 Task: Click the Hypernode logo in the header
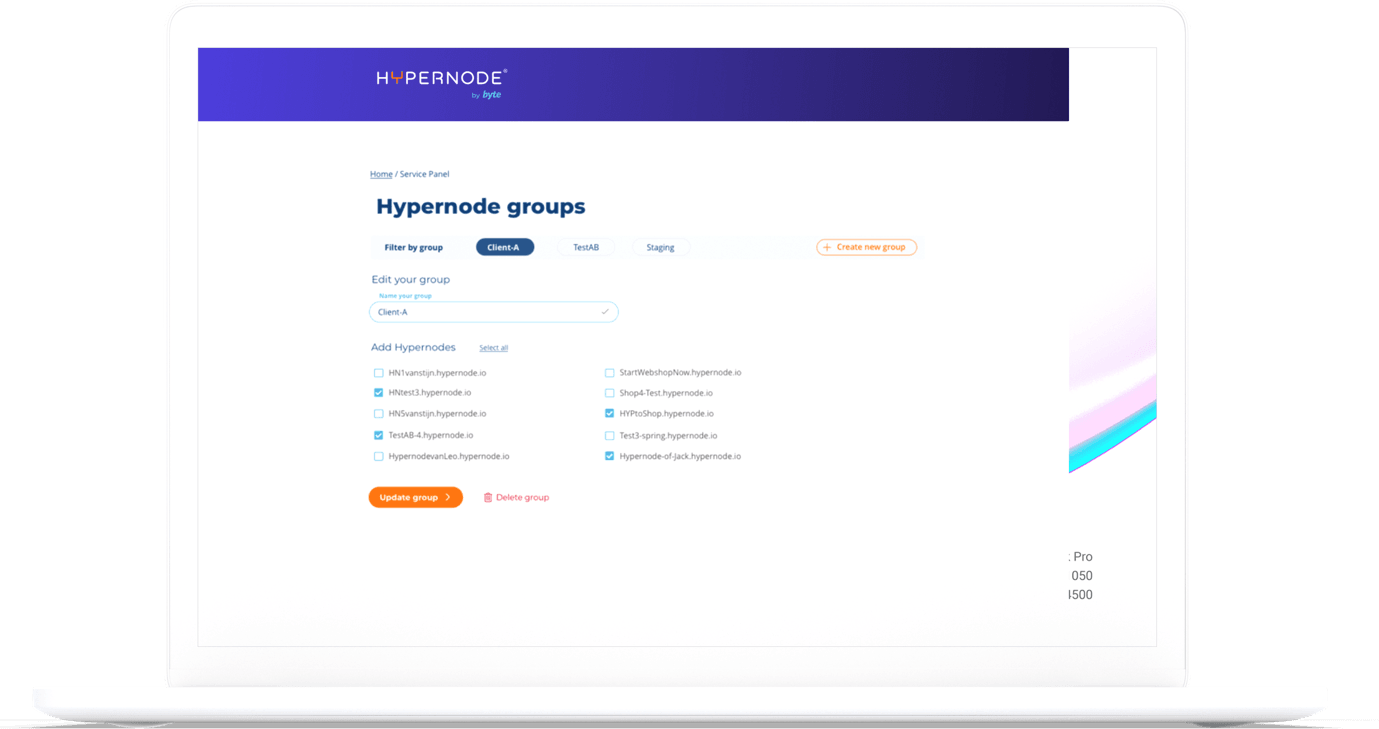point(441,75)
